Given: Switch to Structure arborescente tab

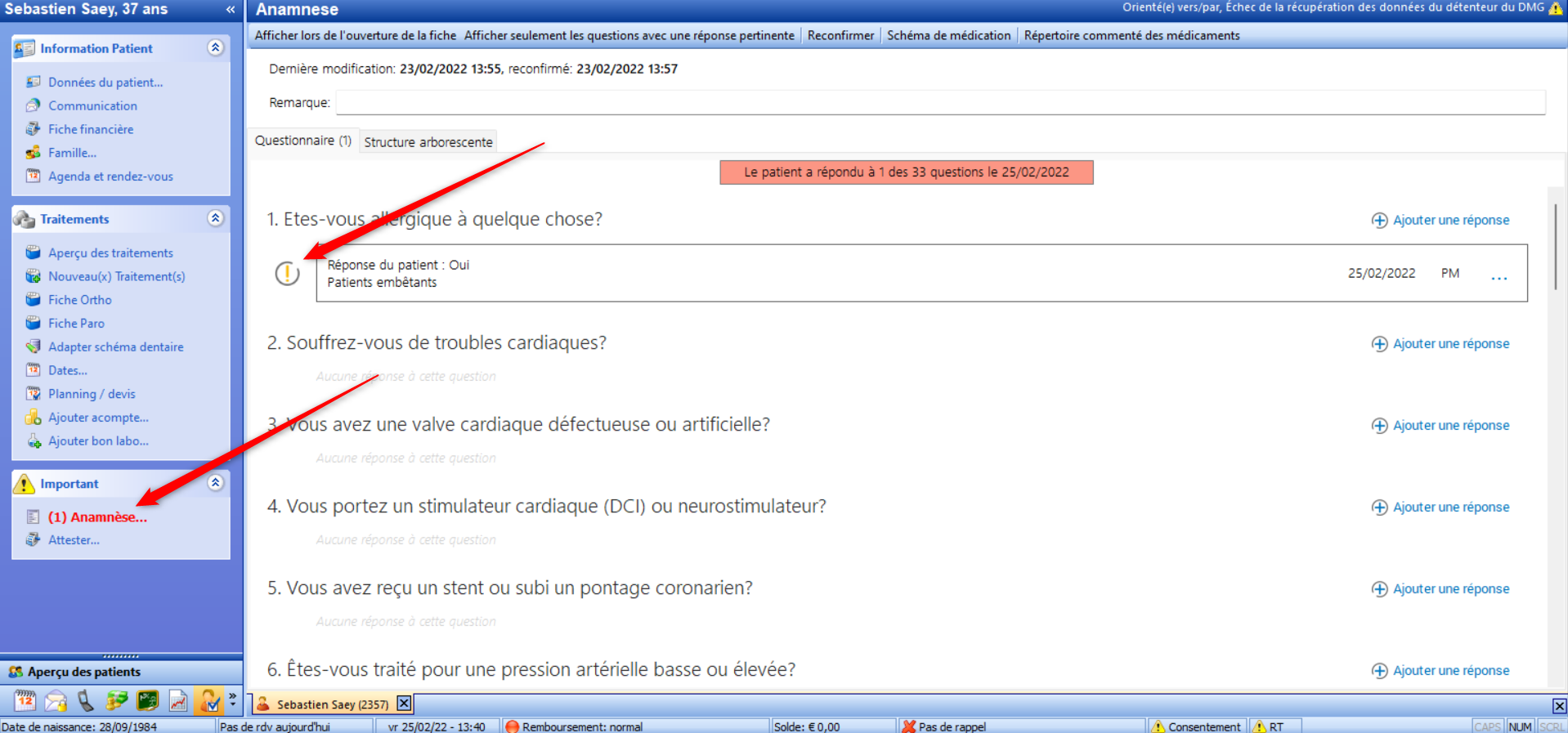Looking at the screenshot, I should 428,141.
